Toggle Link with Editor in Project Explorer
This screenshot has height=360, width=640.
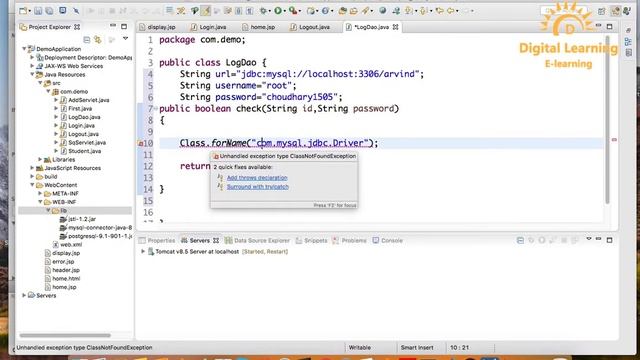[x=98, y=40]
